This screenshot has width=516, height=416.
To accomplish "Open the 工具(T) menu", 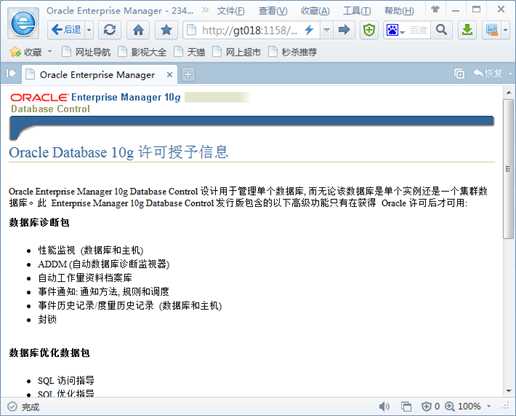I will (357, 11).
